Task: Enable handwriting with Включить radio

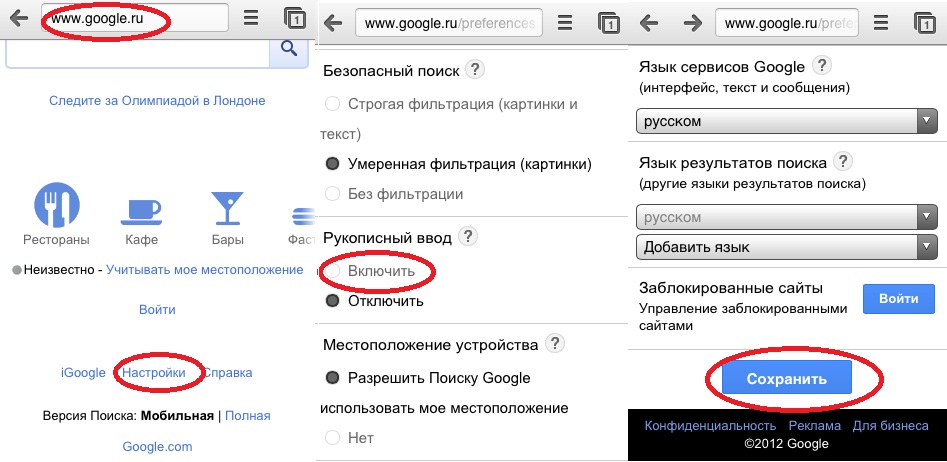Action: click(x=332, y=271)
